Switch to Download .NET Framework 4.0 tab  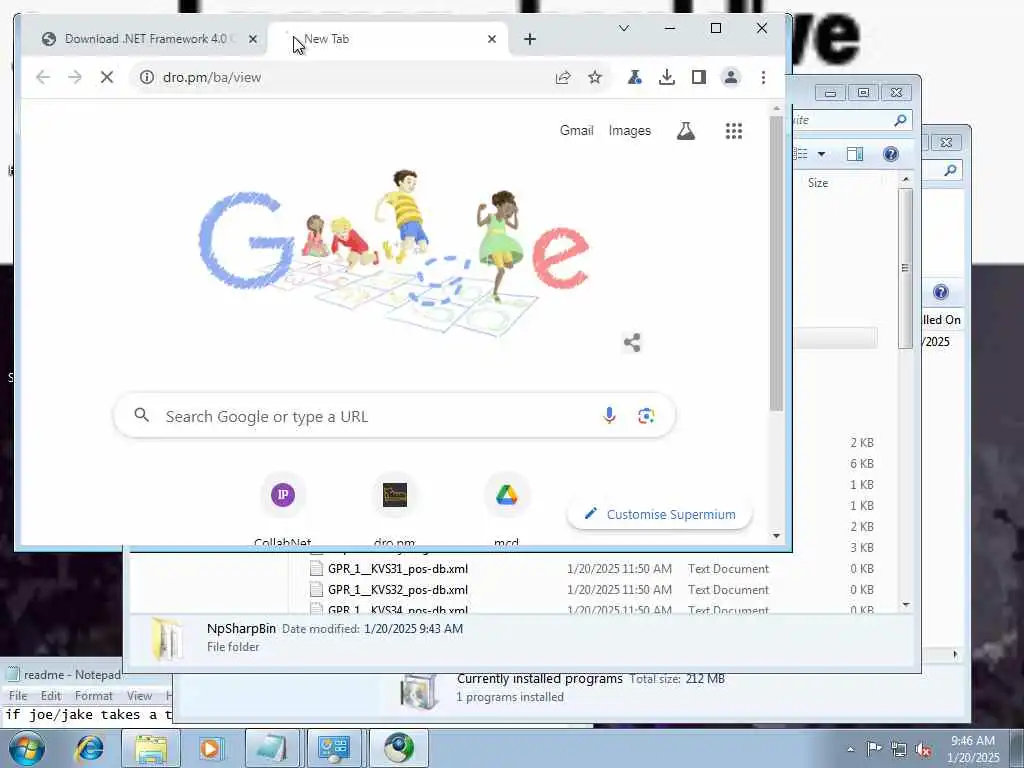(144, 39)
